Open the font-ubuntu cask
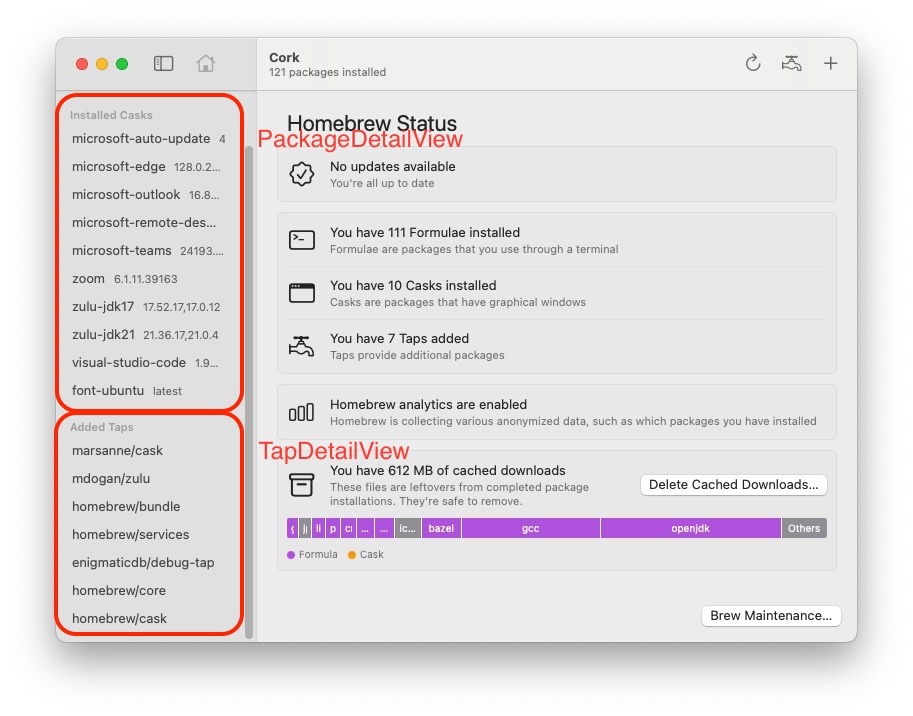The width and height of the screenshot is (913, 716). pyautogui.click(x=149, y=391)
